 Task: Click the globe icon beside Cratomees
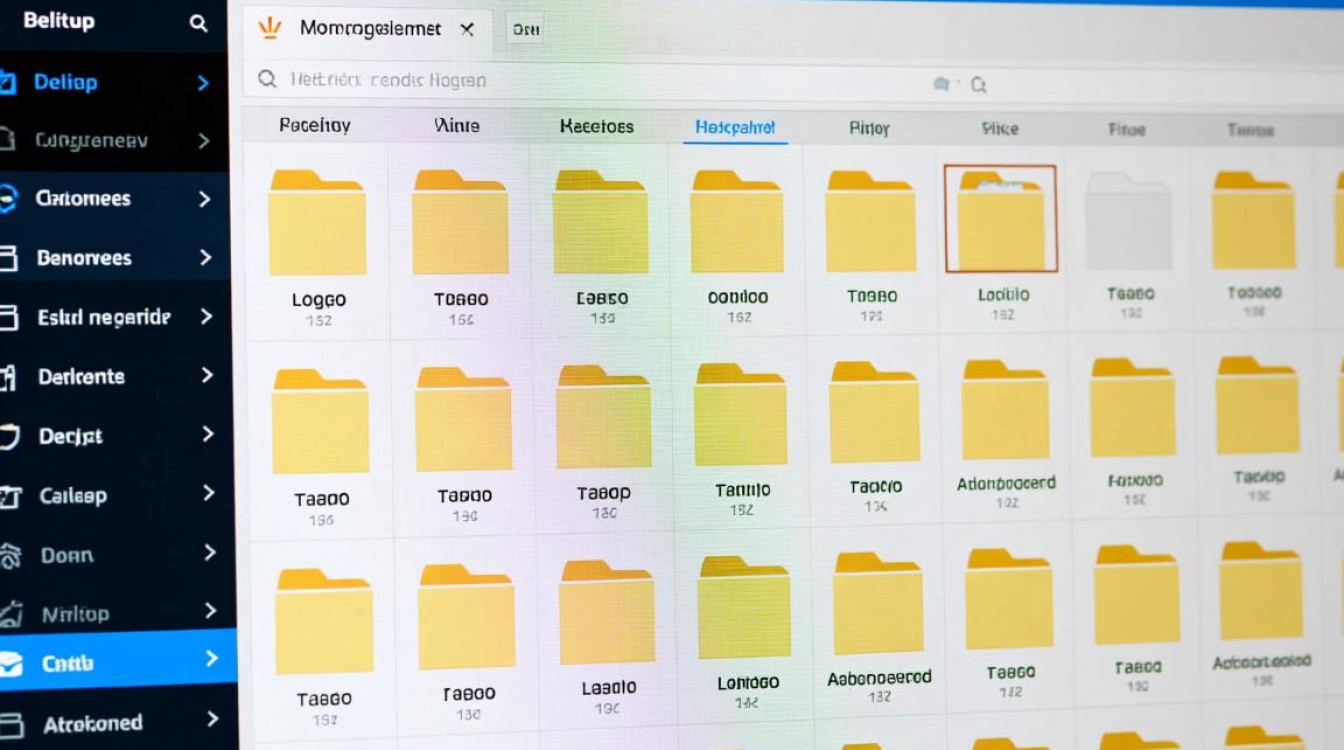tap(8, 199)
